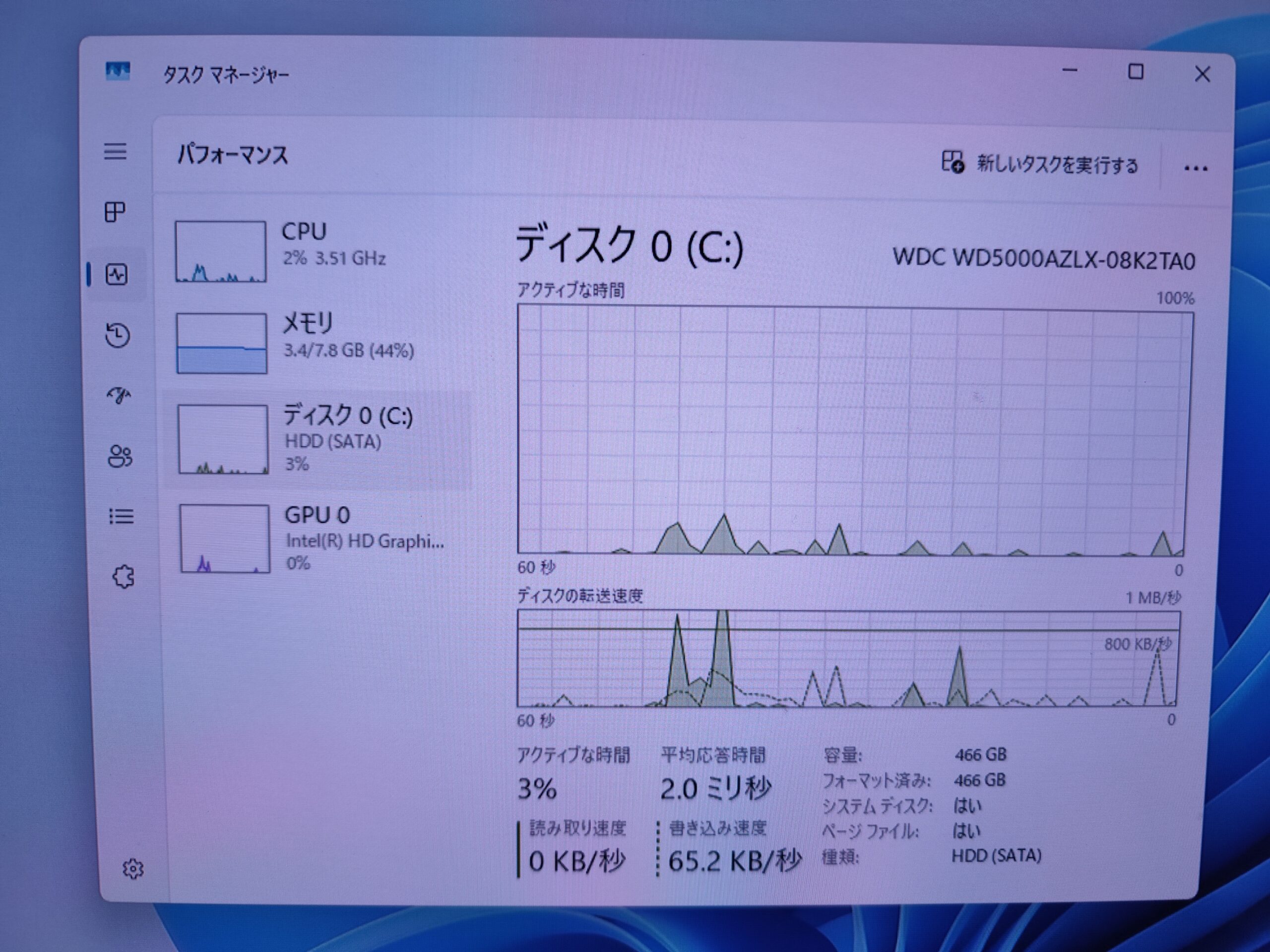This screenshot has width=1270, height=952.
Task: Click the 1 MB/秒 scale label
Action: click(1153, 598)
